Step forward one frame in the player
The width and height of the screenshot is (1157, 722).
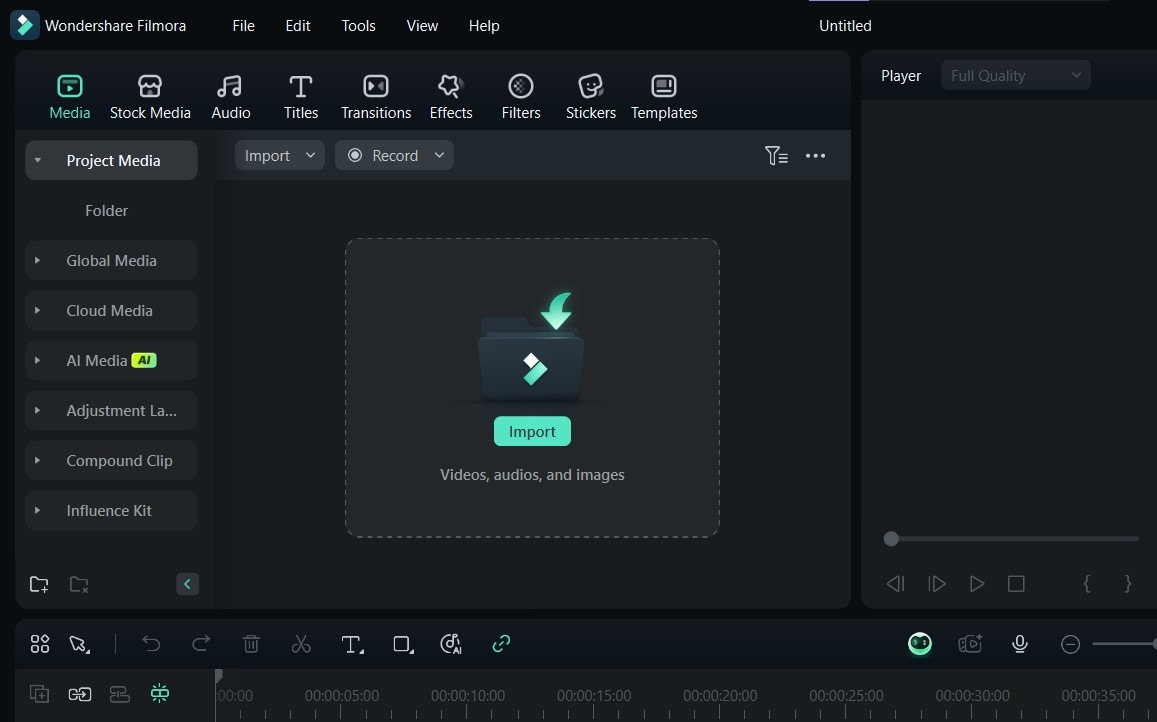pyautogui.click(x=936, y=584)
